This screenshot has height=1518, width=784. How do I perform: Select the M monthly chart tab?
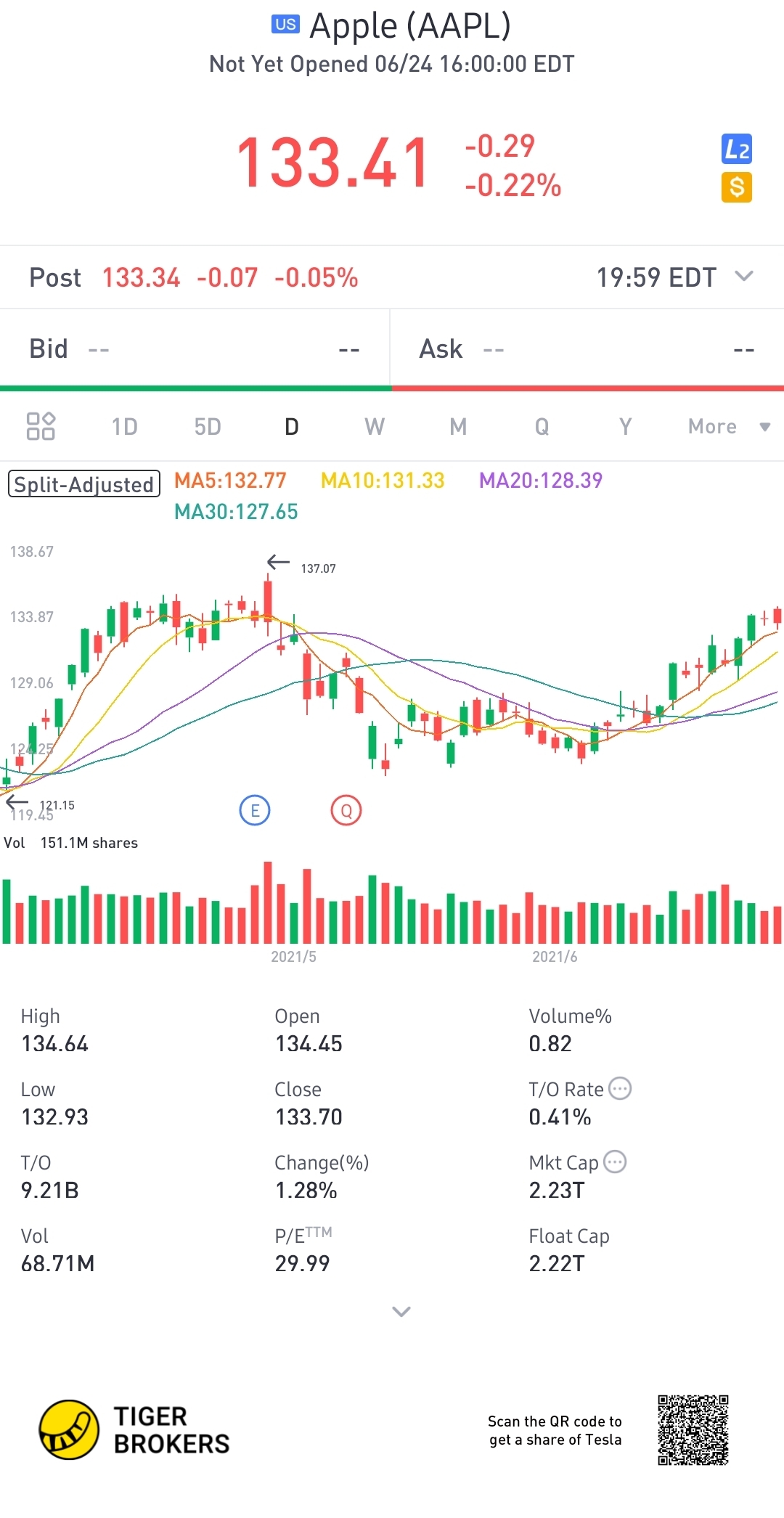458,426
